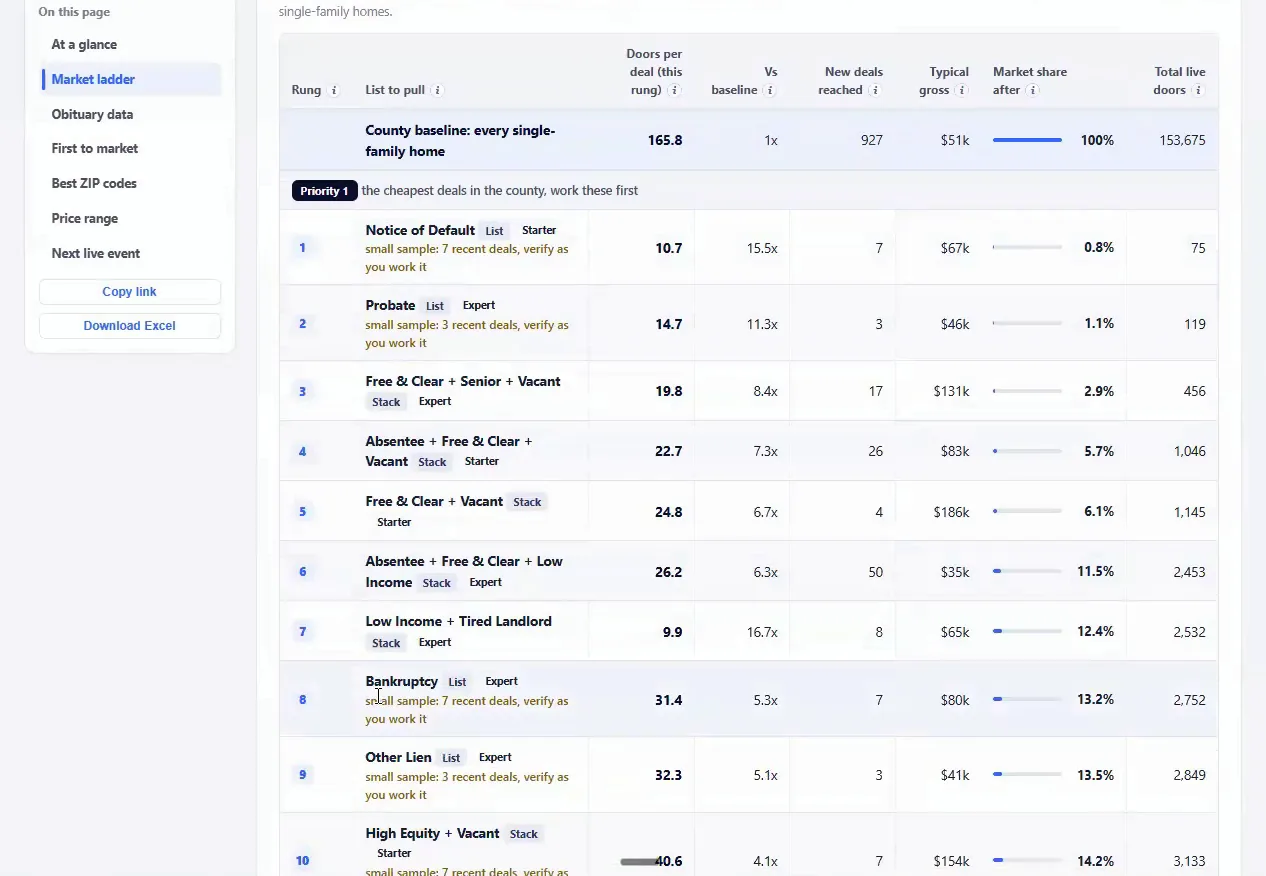The image size is (1266, 876).
Task: Click rung number 5 badge
Action: 302,512
